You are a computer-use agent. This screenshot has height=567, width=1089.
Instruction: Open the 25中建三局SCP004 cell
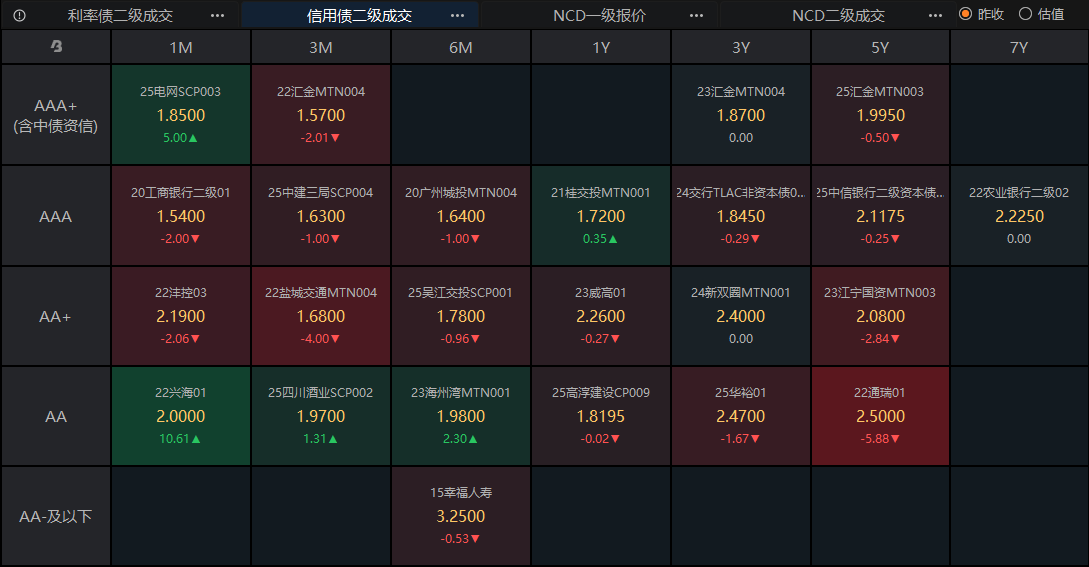pyautogui.click(x=321, y=216)
